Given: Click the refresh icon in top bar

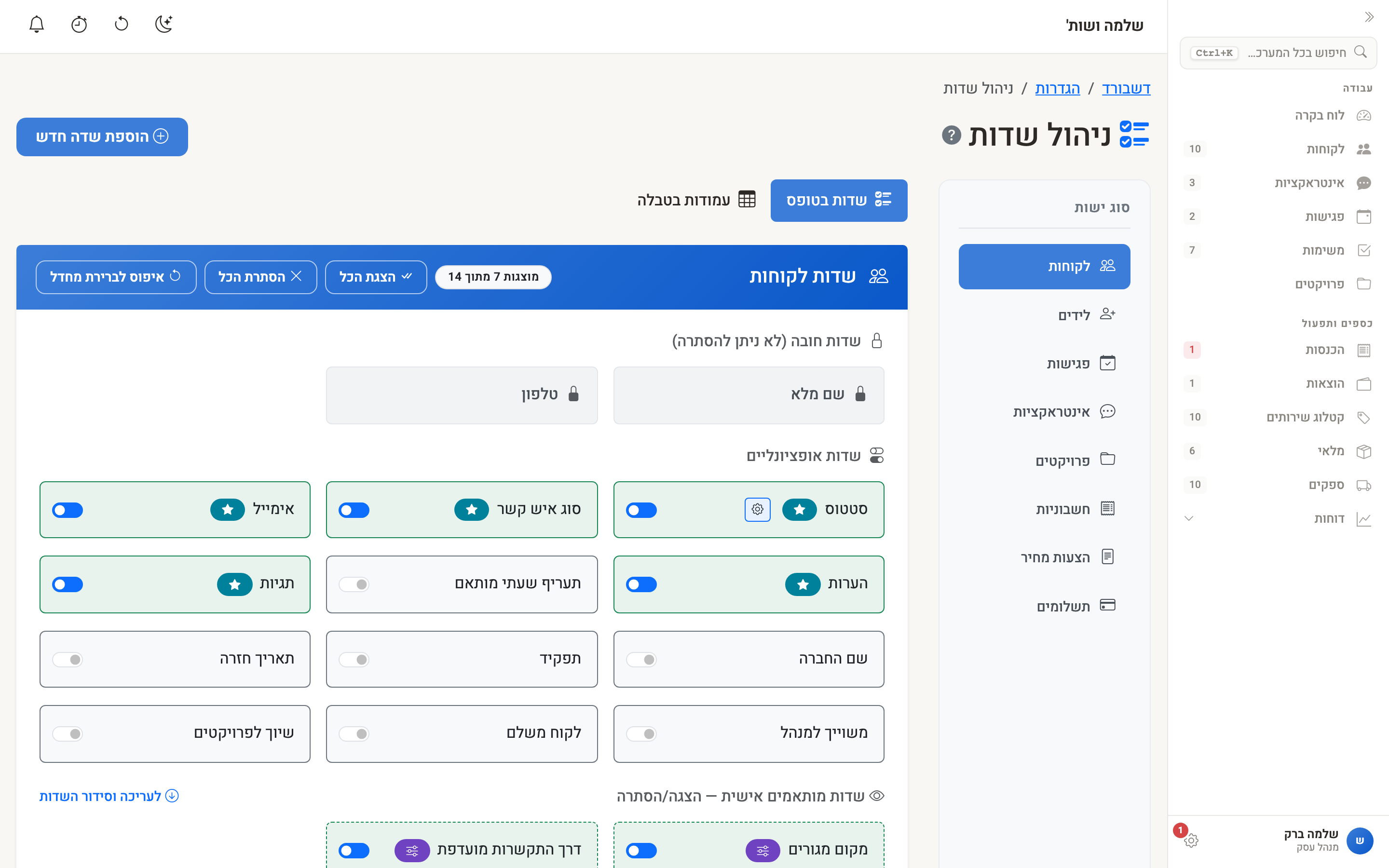Looking at the screenshot, I should pyautogui.click(x=122, y=24).
